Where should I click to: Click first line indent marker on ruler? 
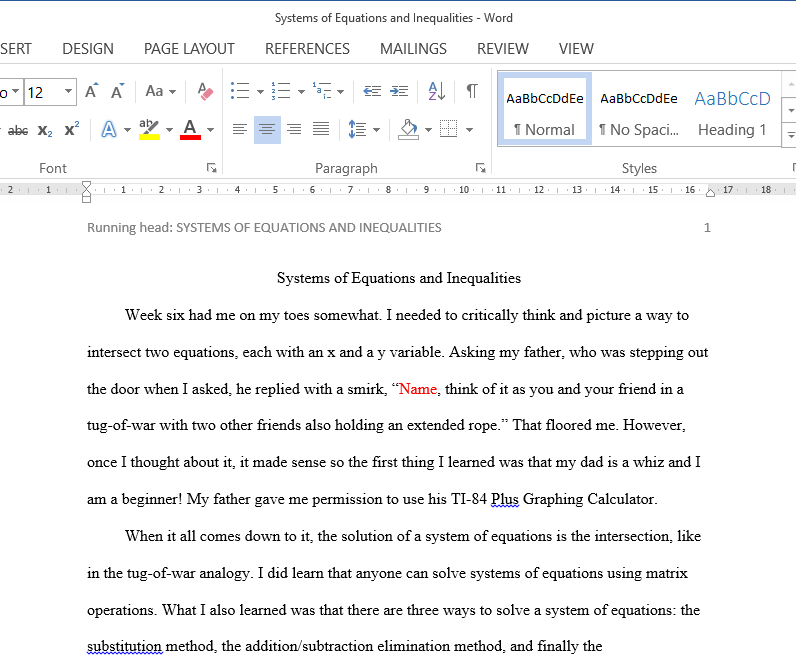[86, 185]
